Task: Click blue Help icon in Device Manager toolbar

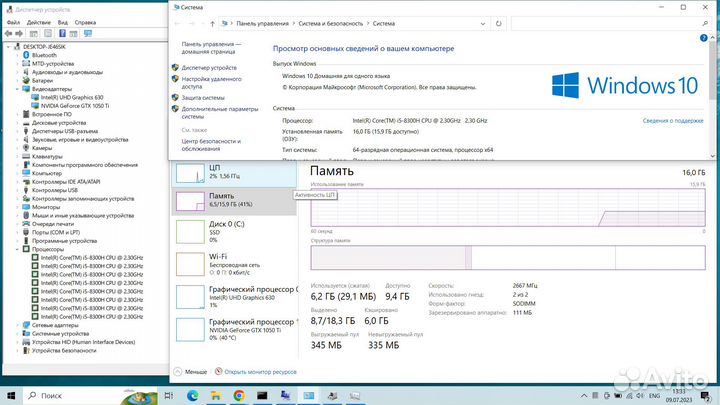Action: tap(62, 34)
